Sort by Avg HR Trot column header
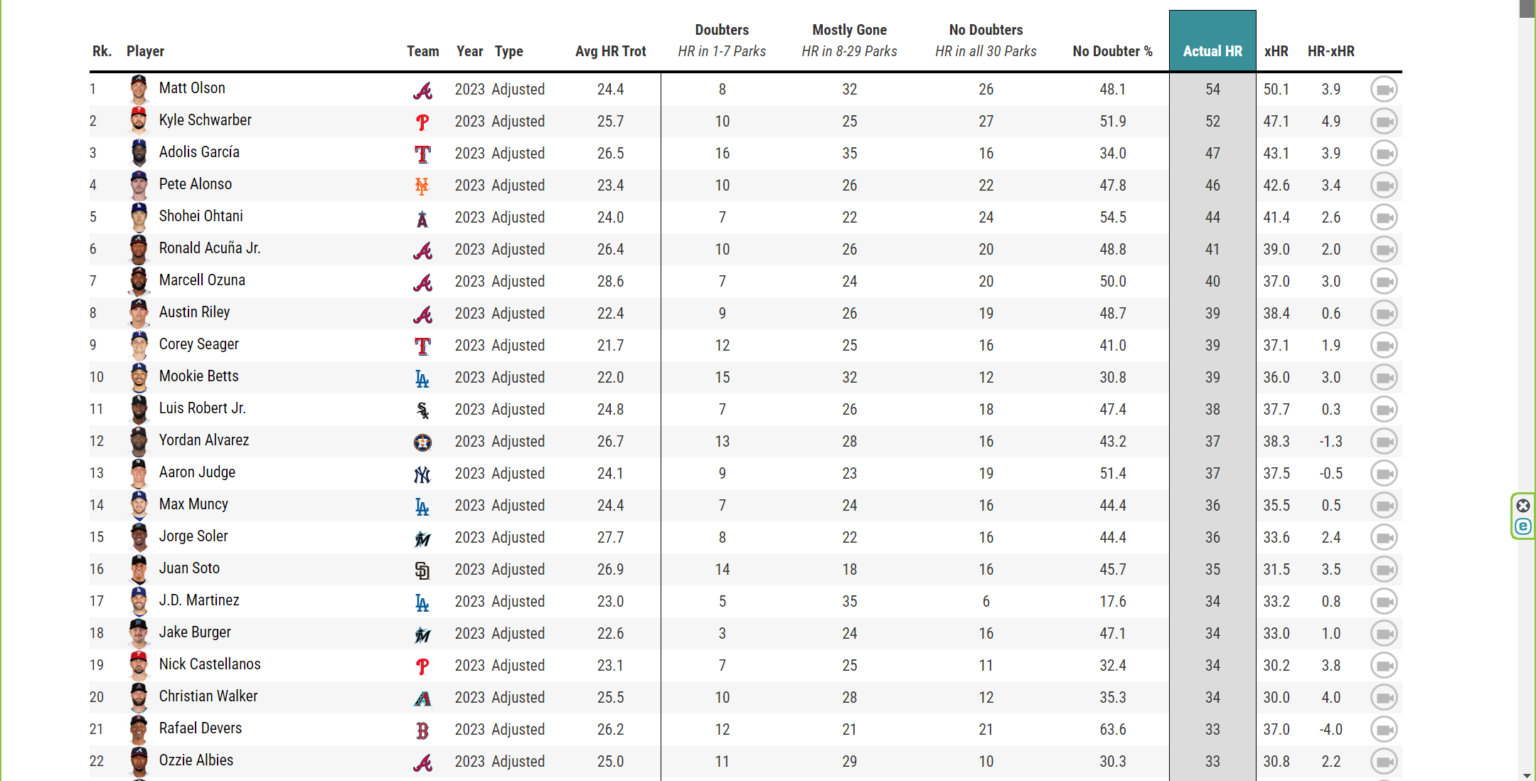 point(610,51)
